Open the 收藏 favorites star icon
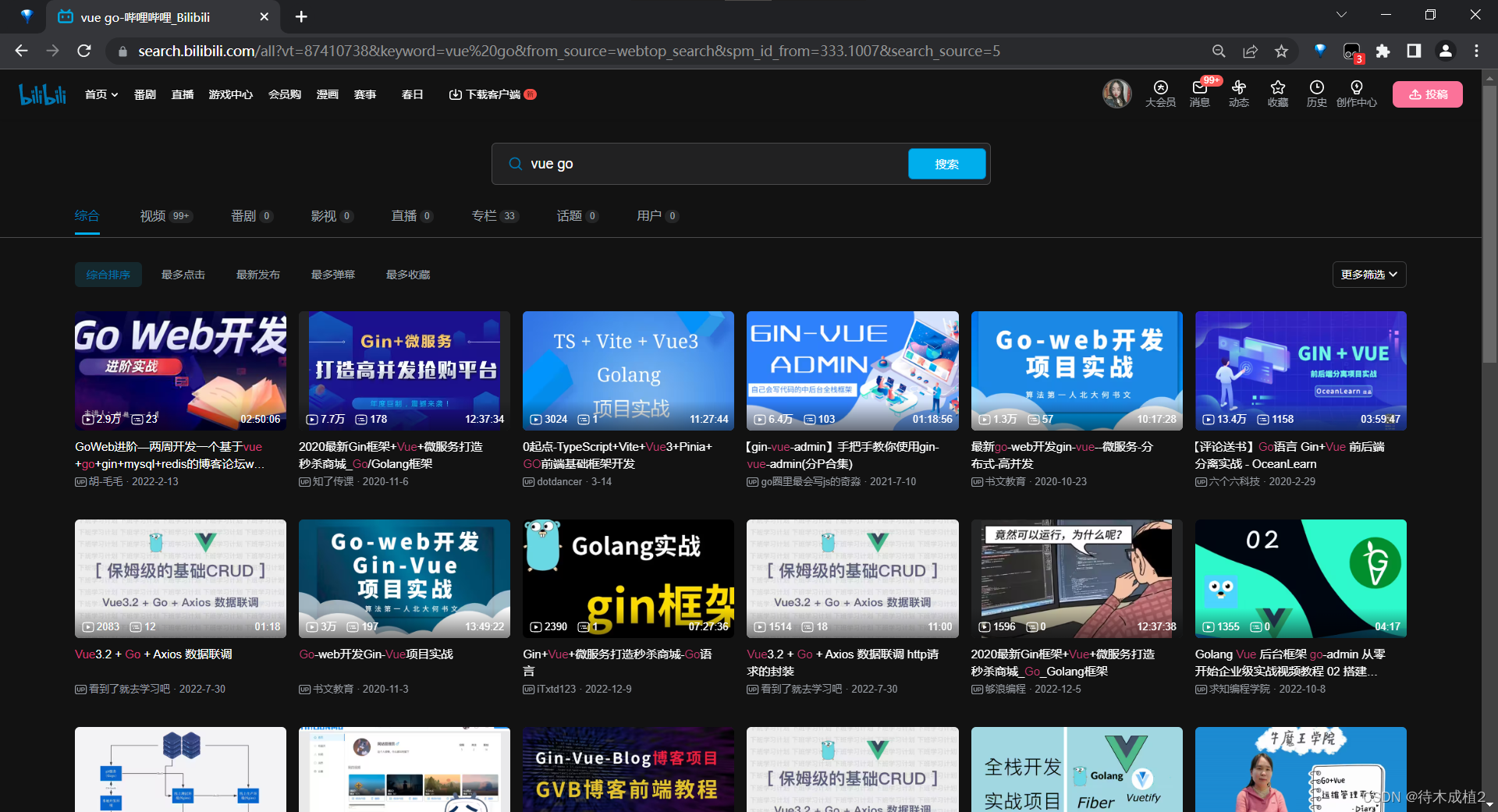 click(1278, 94)
